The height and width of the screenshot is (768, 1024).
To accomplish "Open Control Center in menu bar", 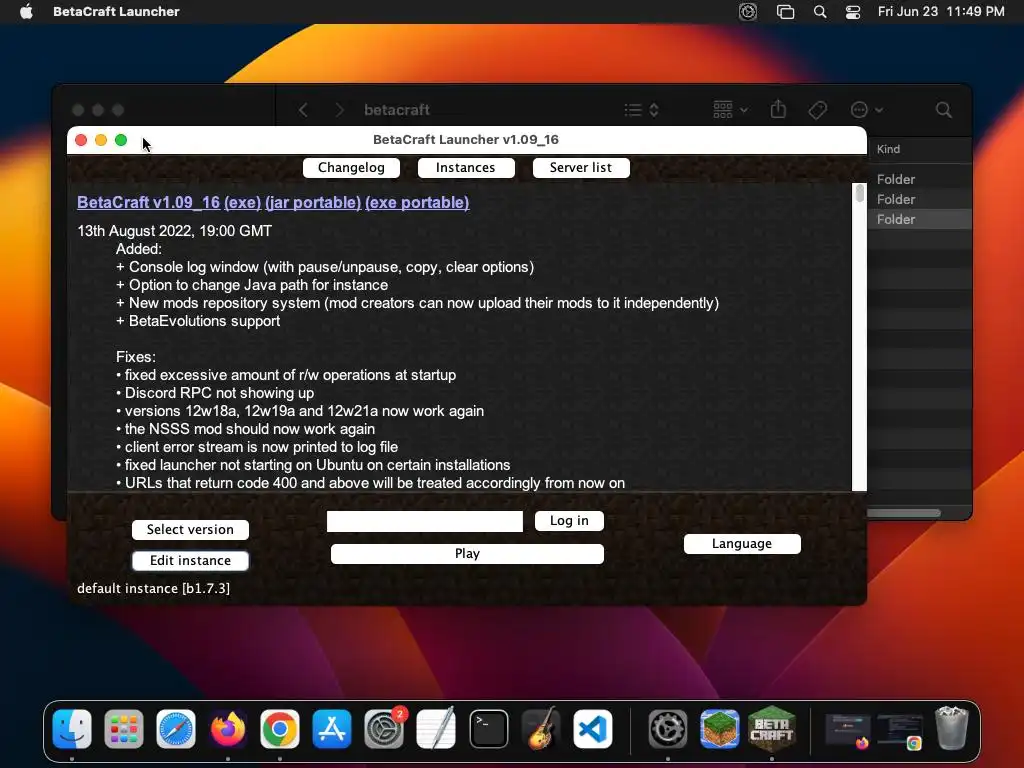I will (852, 12).
